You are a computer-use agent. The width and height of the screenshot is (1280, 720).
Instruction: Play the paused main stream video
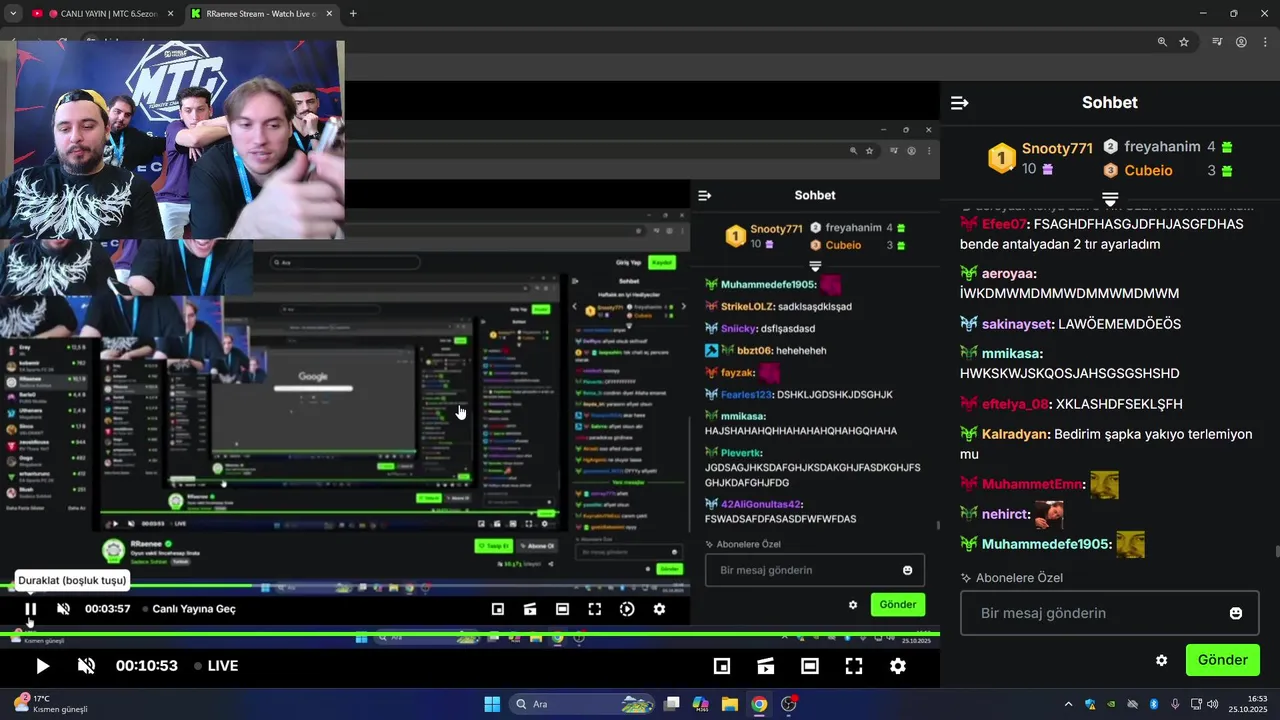coord(42,666)
